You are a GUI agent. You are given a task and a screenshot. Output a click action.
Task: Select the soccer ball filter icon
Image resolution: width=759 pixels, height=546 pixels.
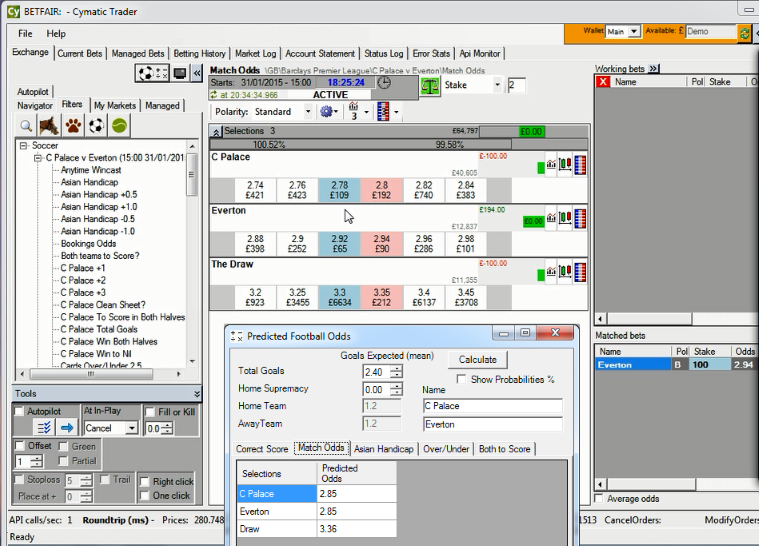pos(96,126)
